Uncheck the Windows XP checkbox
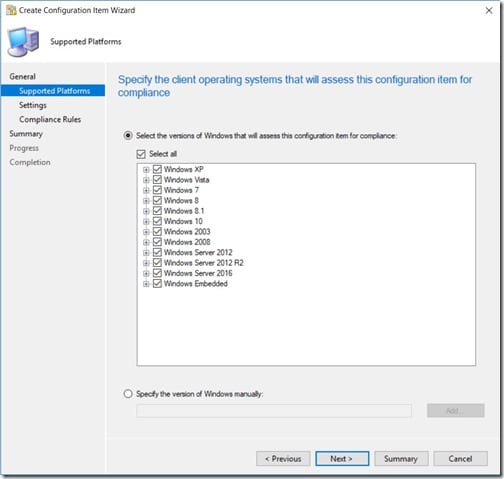 click(x=157, y=169)
